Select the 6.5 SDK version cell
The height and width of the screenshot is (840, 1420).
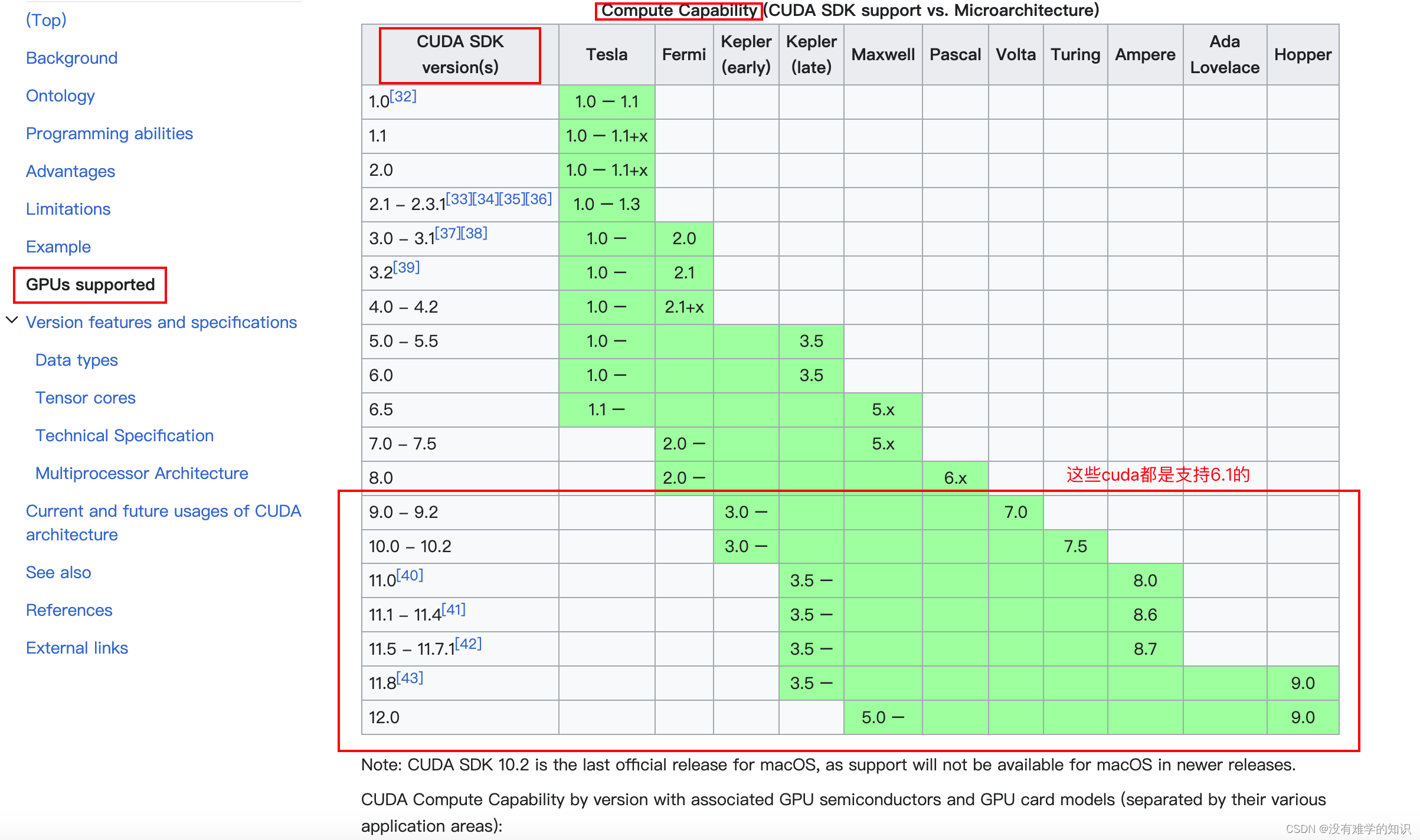[460, 409]
